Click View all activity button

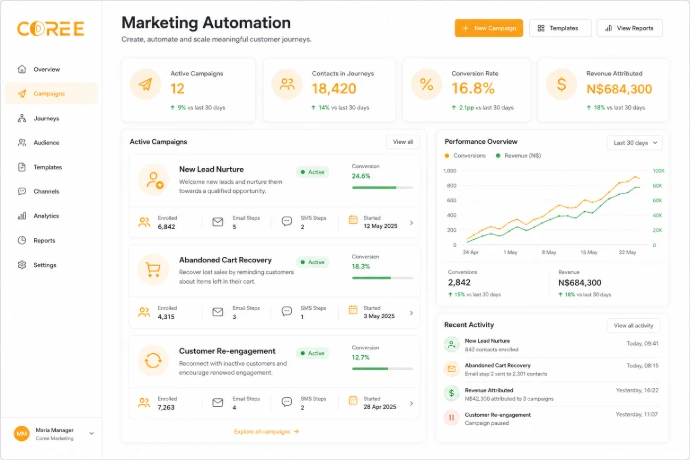pos(633,326)
